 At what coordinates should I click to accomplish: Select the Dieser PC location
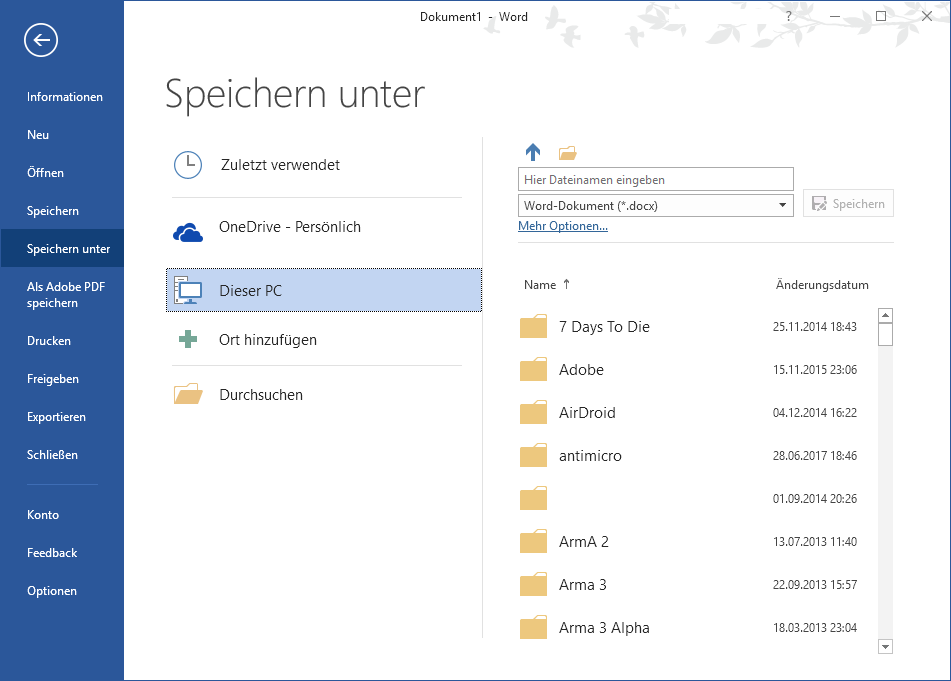pyautogui.click(x=324, y=290)
